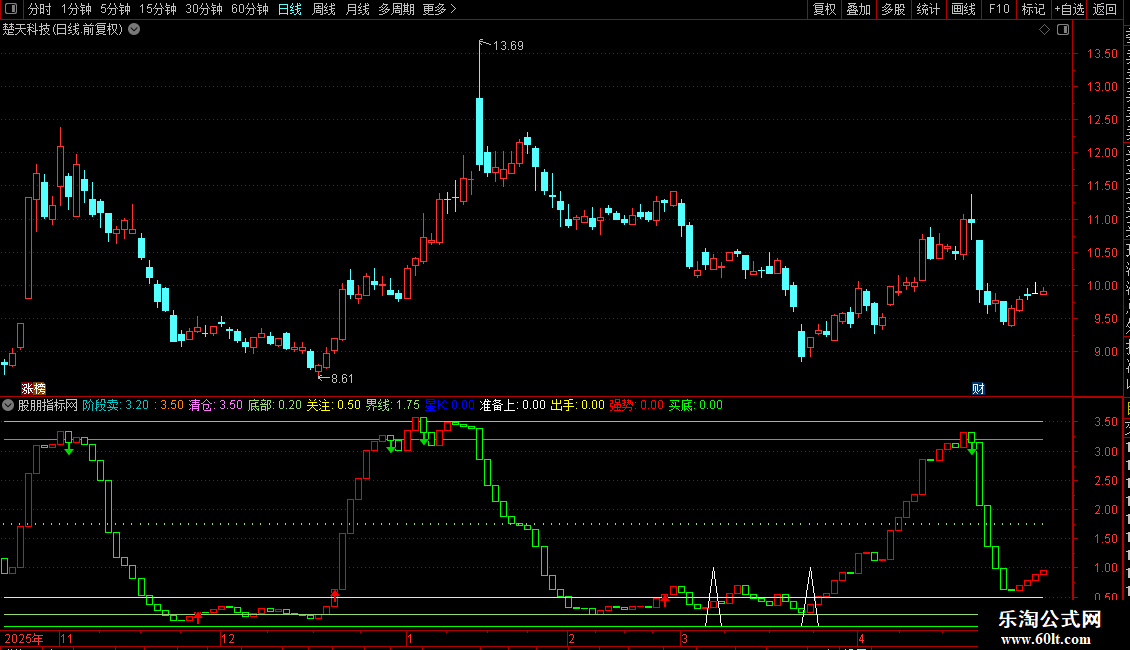Click the 统计 statistics button
This screenshot has width=1130, height=650.
928,9
